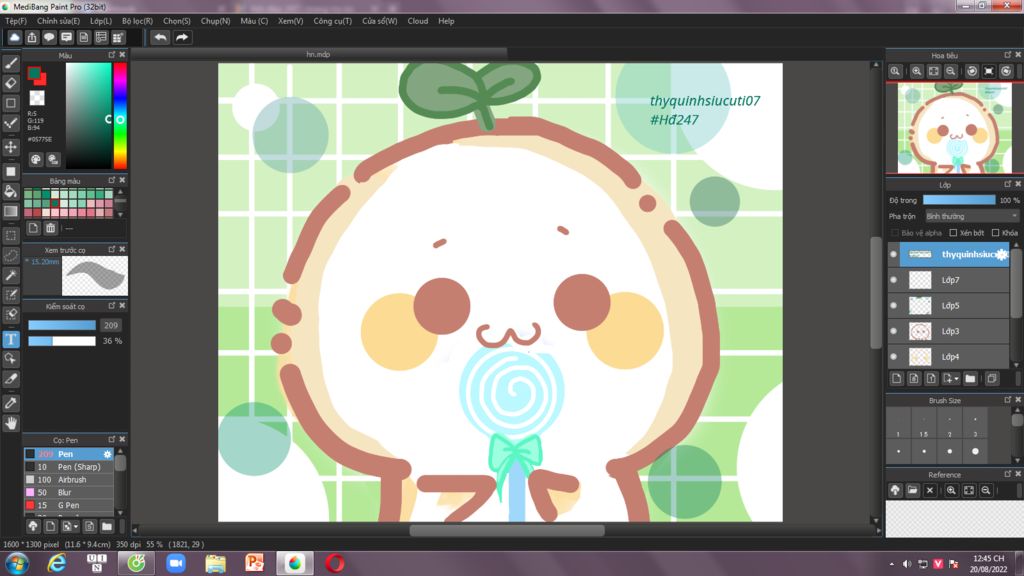Click the Undo arrow
The image size is (1024, 576).
pos(160,37)
